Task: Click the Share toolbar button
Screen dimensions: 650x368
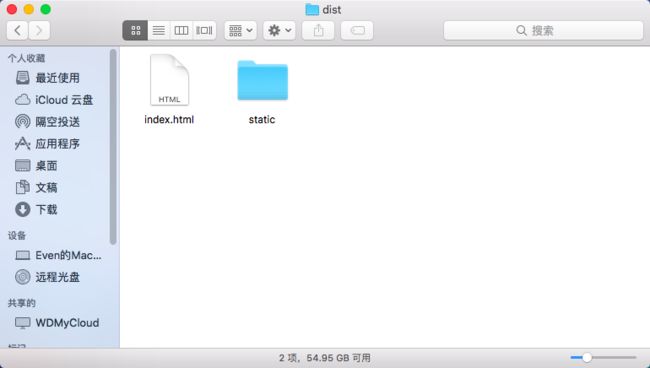Action: pos(318,30)
